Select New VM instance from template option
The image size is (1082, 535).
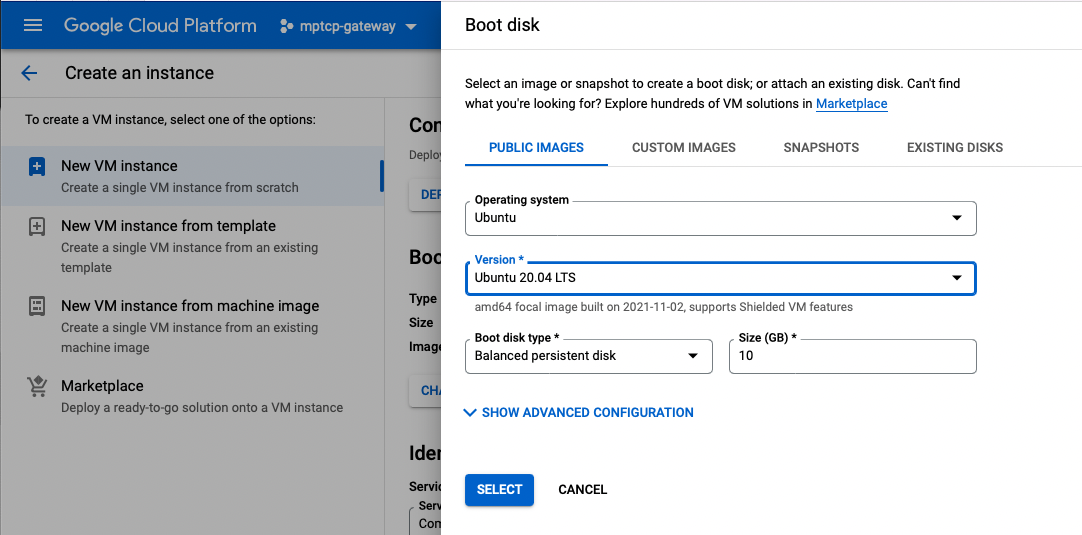point(192,246)
